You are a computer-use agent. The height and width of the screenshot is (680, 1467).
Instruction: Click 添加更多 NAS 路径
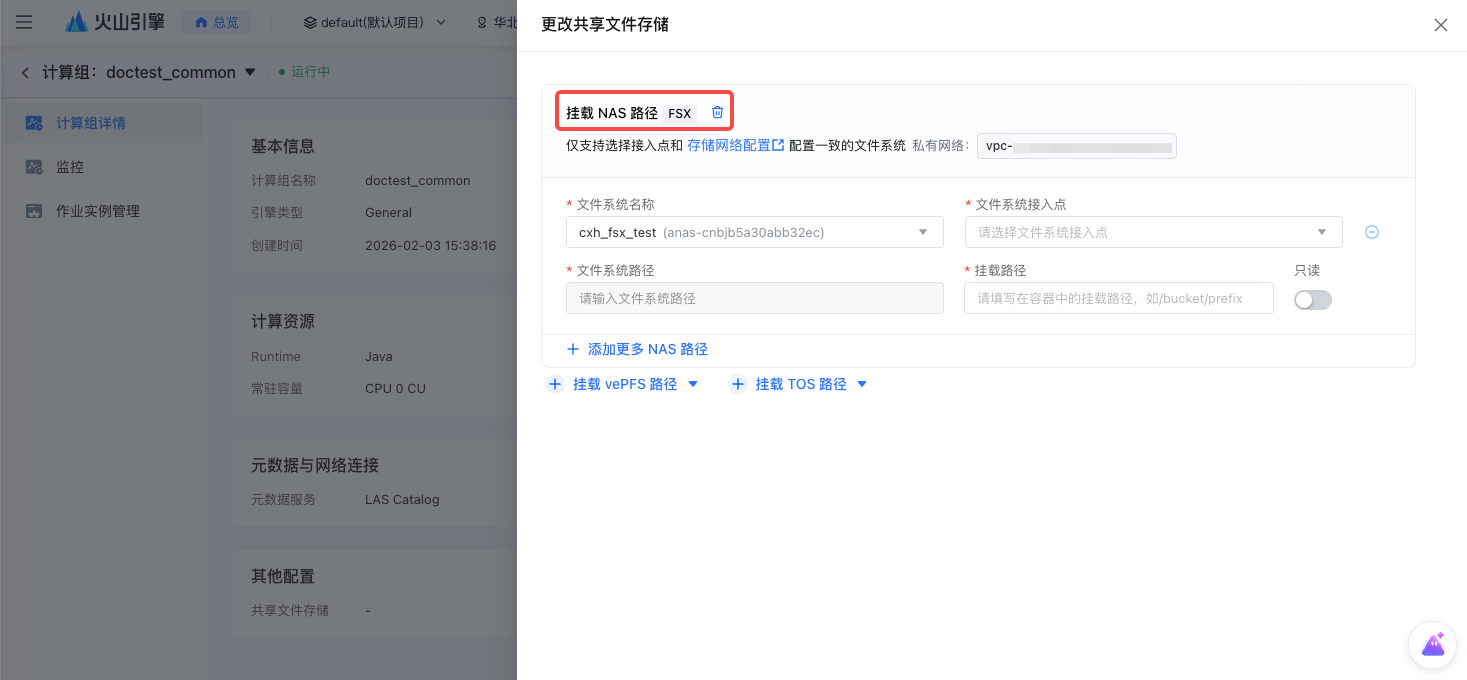point(637,349)
